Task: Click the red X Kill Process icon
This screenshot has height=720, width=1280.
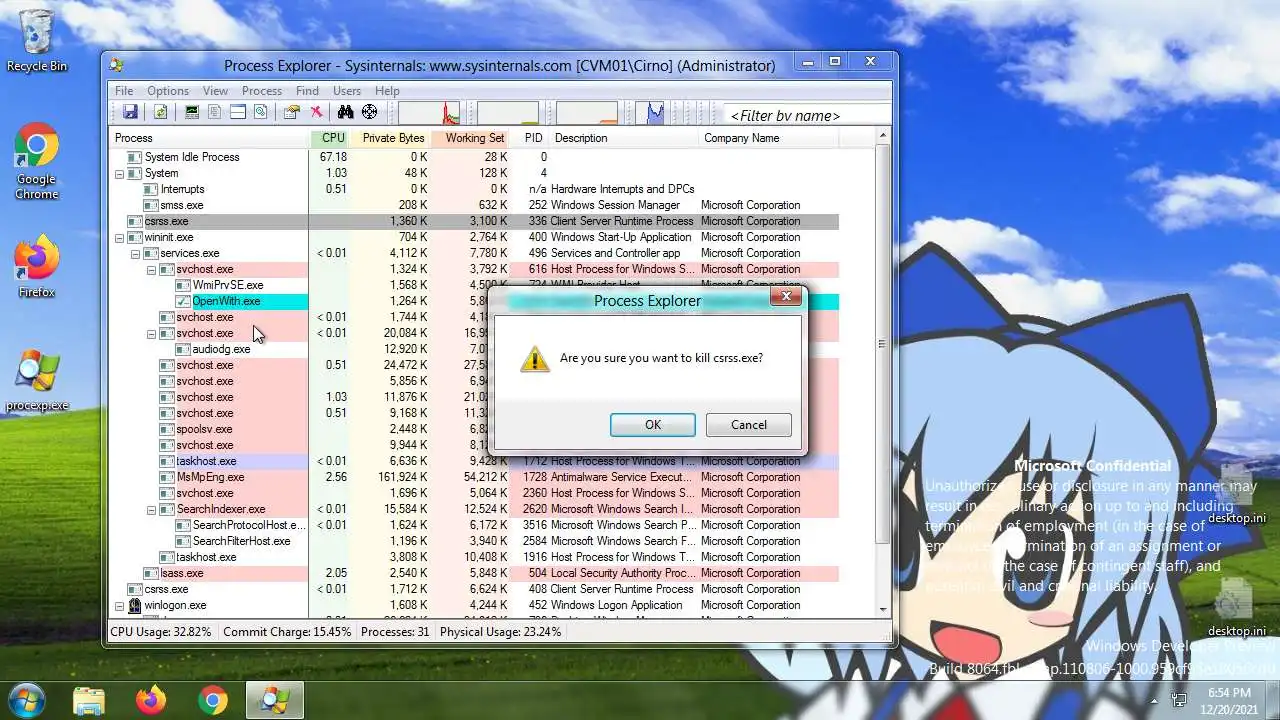Action: [x=316, y=112]
